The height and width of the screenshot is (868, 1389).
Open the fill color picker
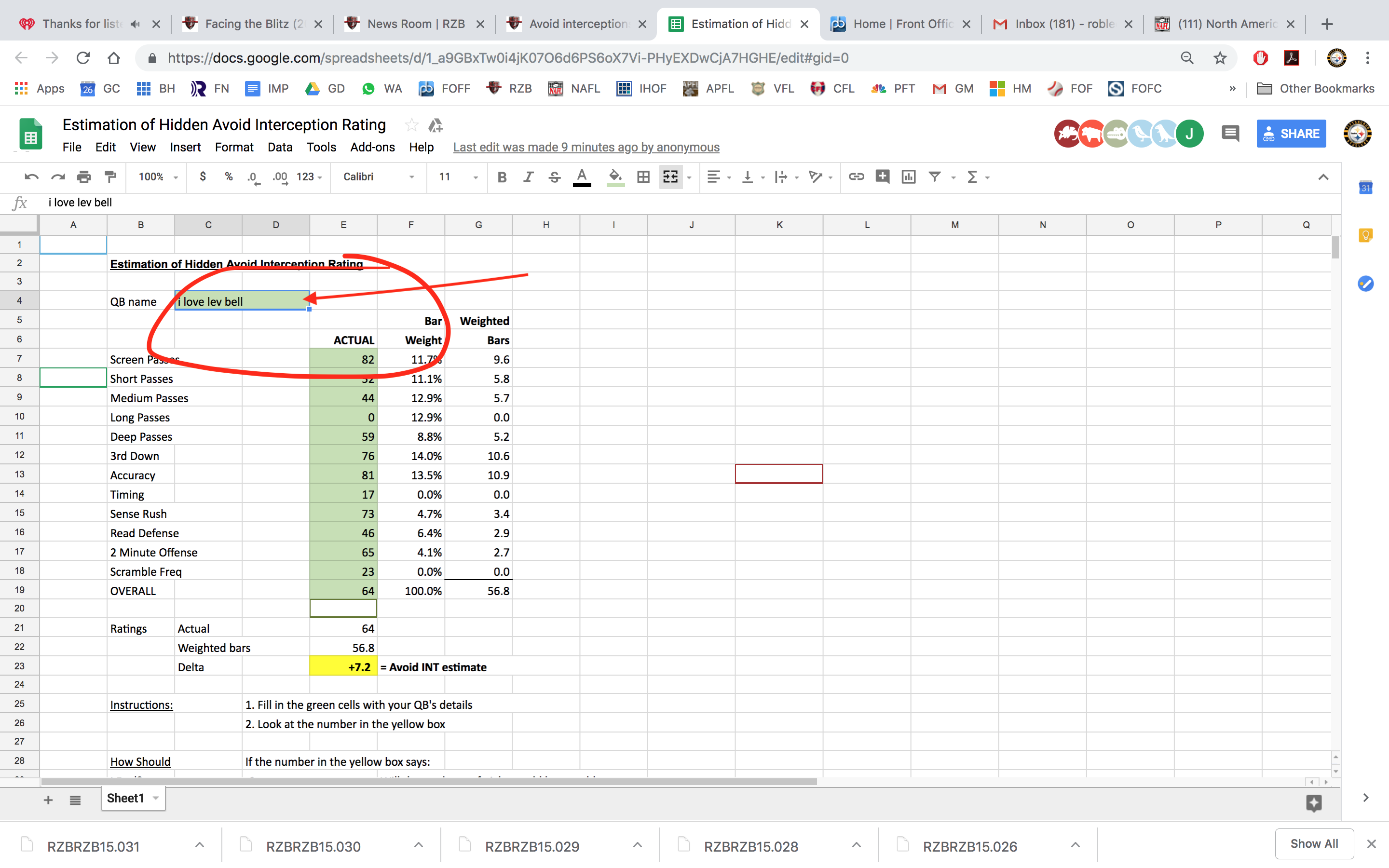click(x=615, y=177)
